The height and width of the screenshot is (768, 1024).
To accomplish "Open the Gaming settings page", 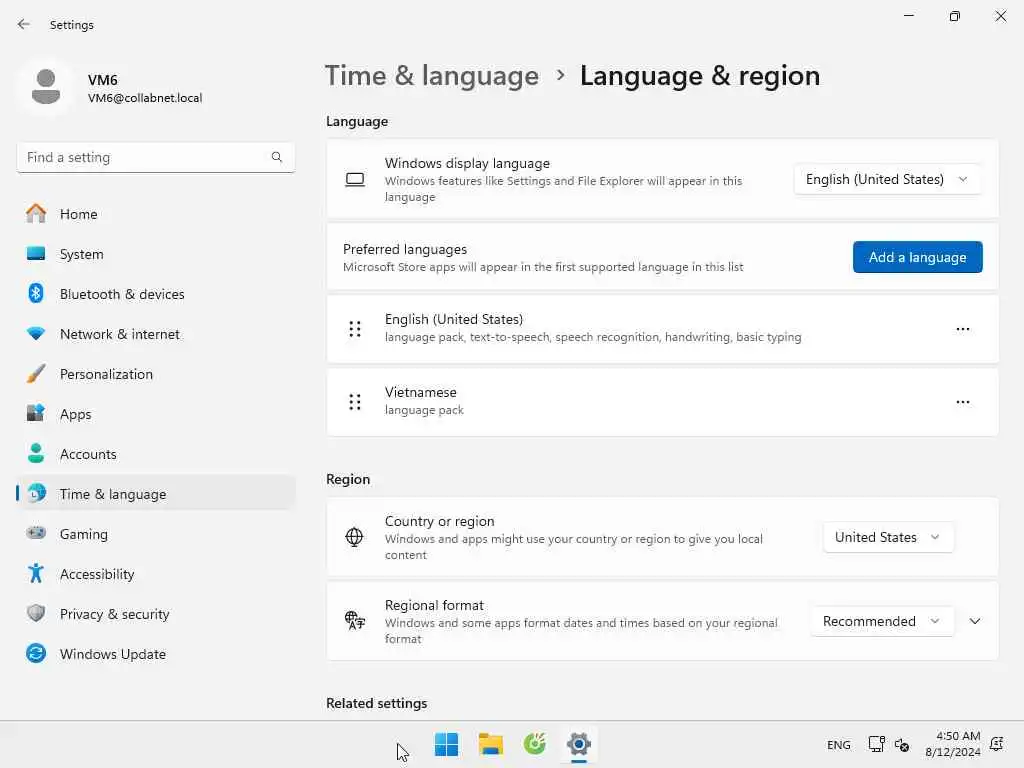I will click(x=155, y=534).
